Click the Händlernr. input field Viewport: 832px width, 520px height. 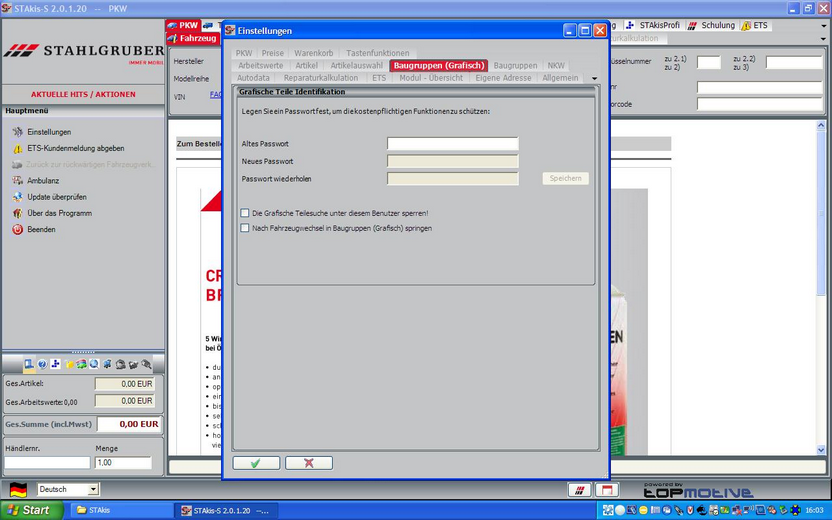tap(47, 463)
